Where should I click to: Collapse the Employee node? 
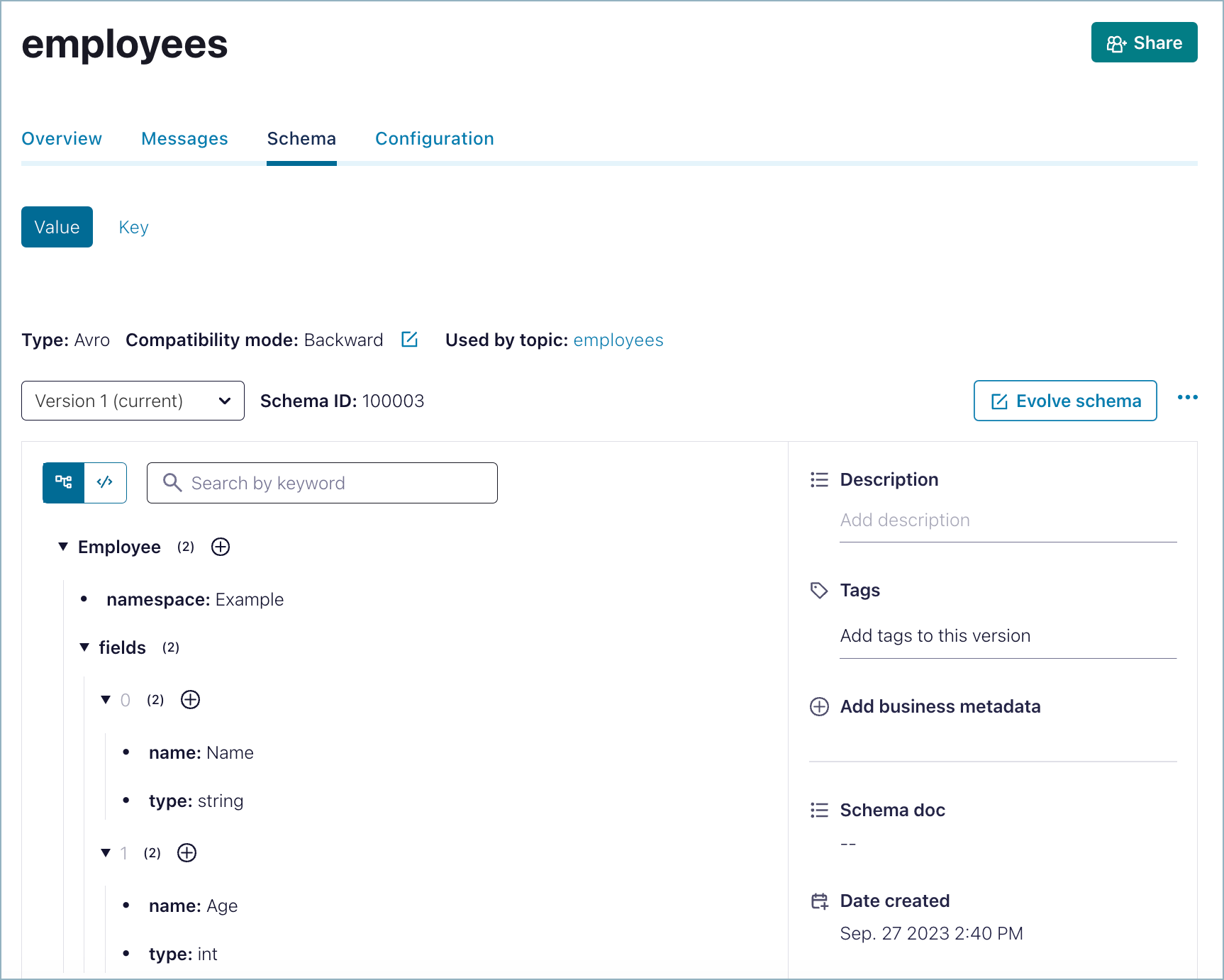click(62, 546)
